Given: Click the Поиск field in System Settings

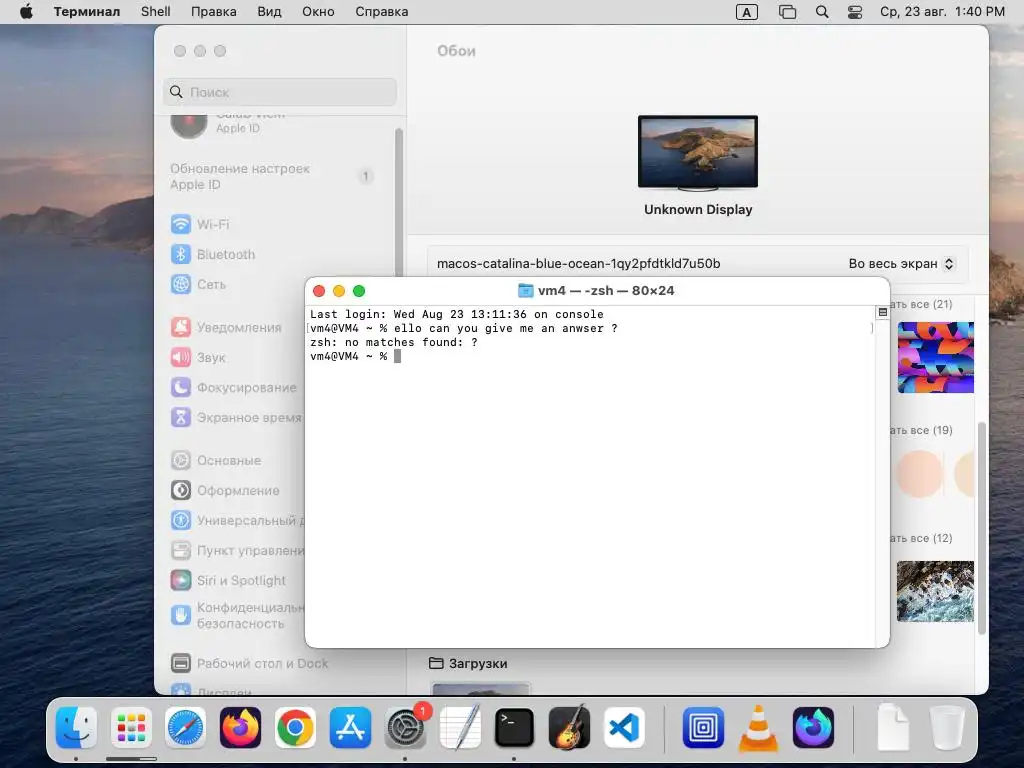Looking at the screenshot, I should [280, 92].
